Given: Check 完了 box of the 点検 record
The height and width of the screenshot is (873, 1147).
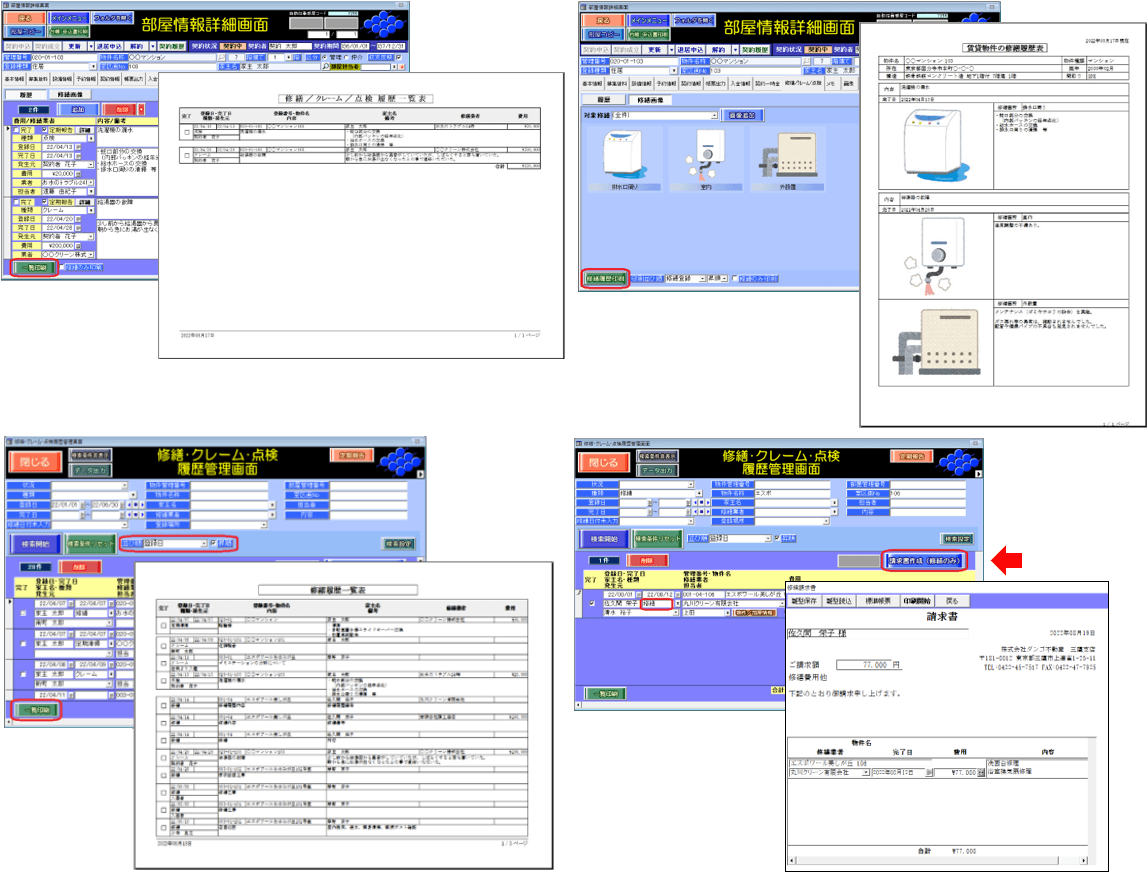Looking at the screenshot, I should point(14,129).
